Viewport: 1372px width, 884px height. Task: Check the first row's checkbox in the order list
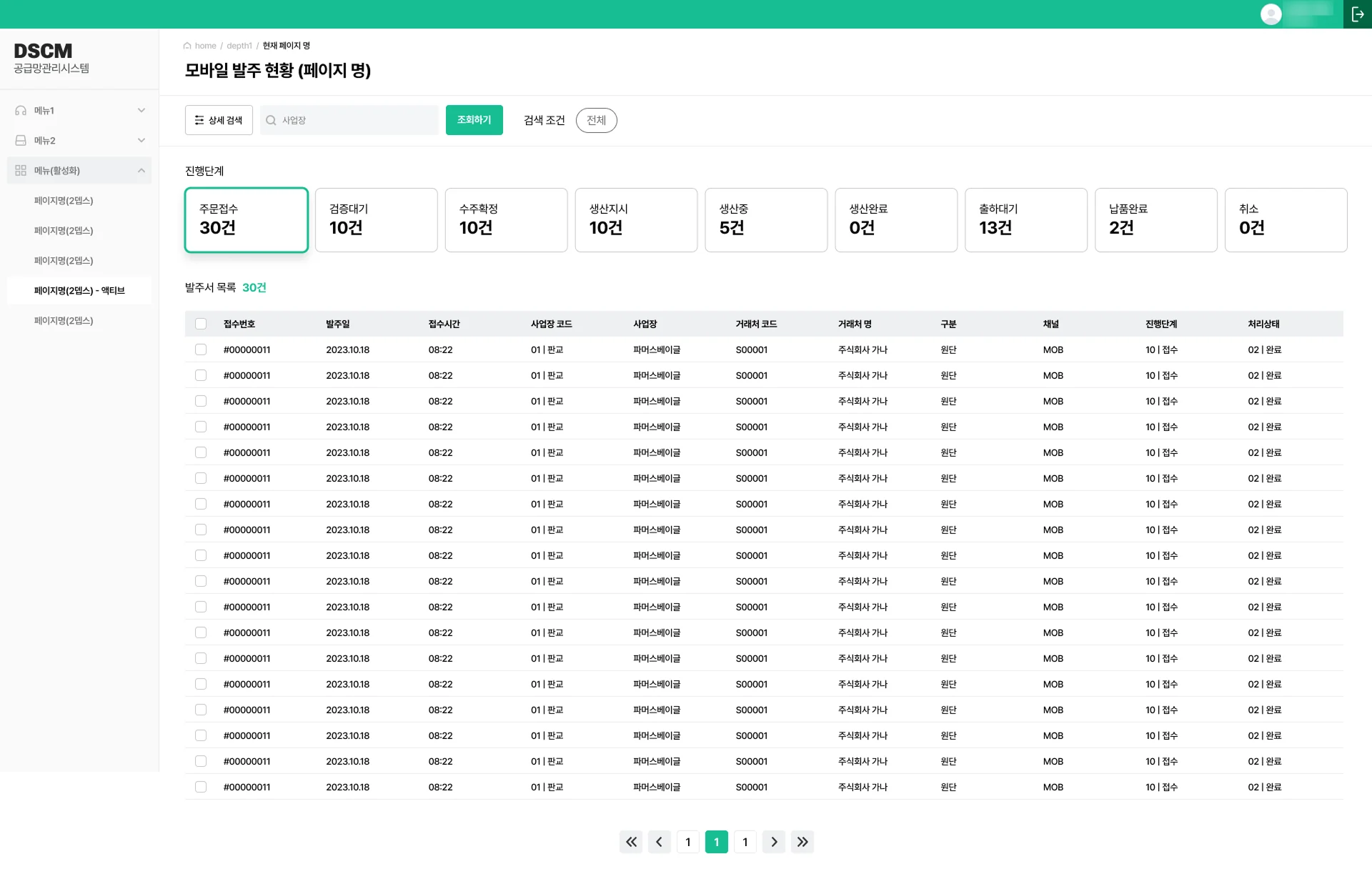click(201, 349)
